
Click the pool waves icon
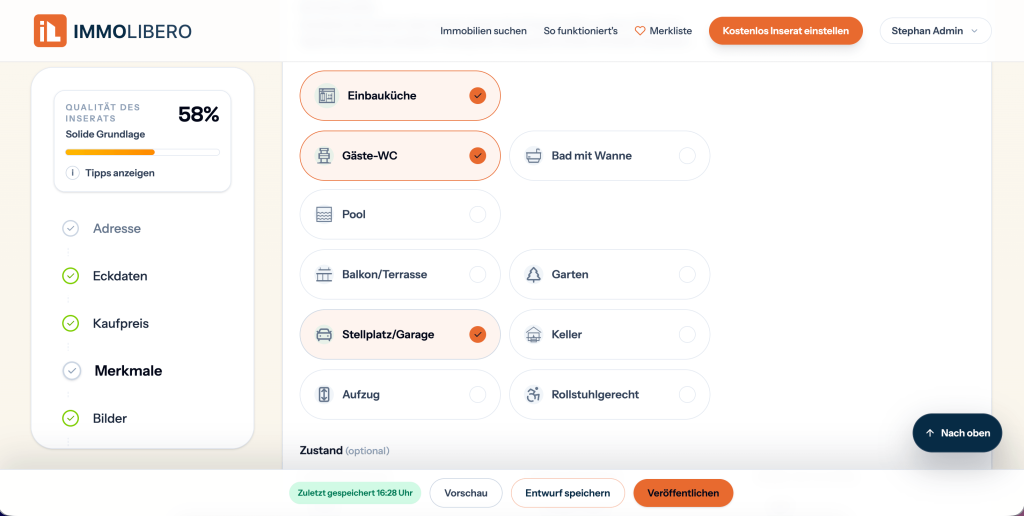click(324, 215)
